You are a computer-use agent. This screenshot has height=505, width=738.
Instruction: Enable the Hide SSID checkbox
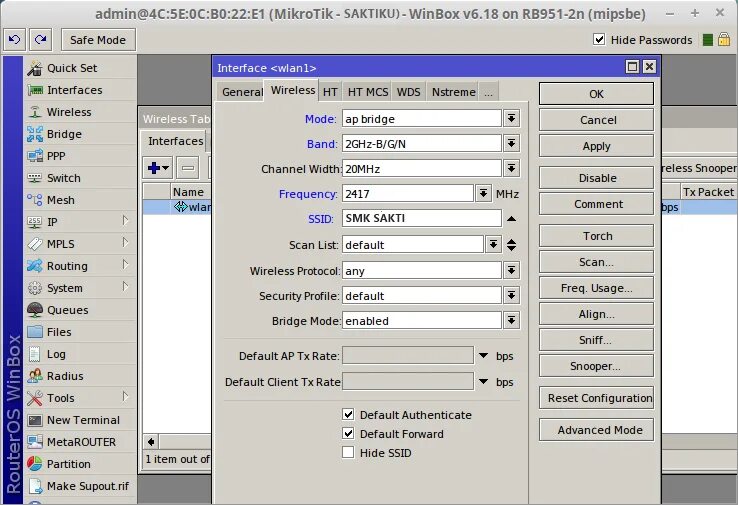(348, 453)
